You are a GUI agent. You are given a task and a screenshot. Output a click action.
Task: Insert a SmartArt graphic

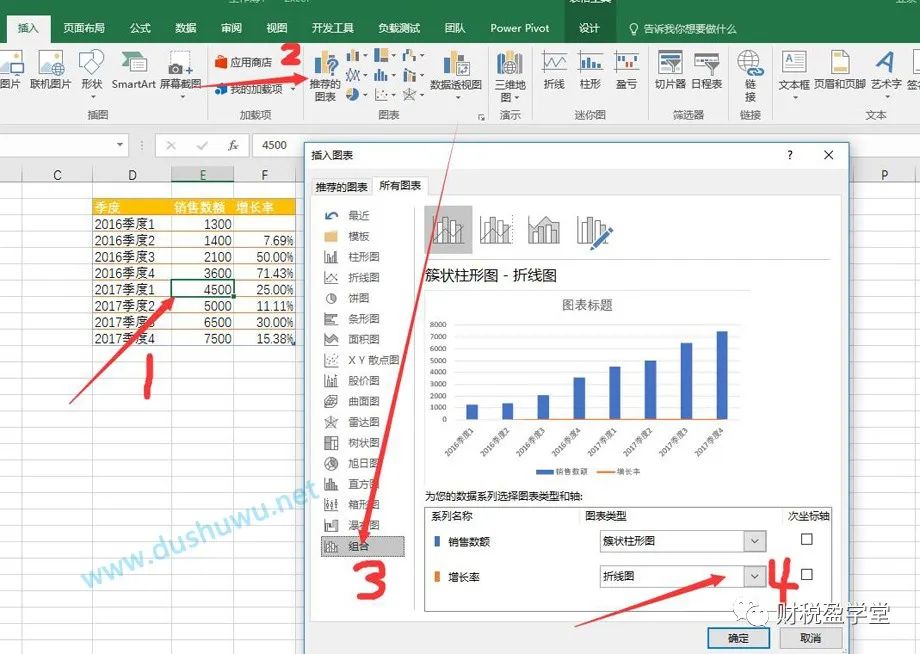(134, 70)
